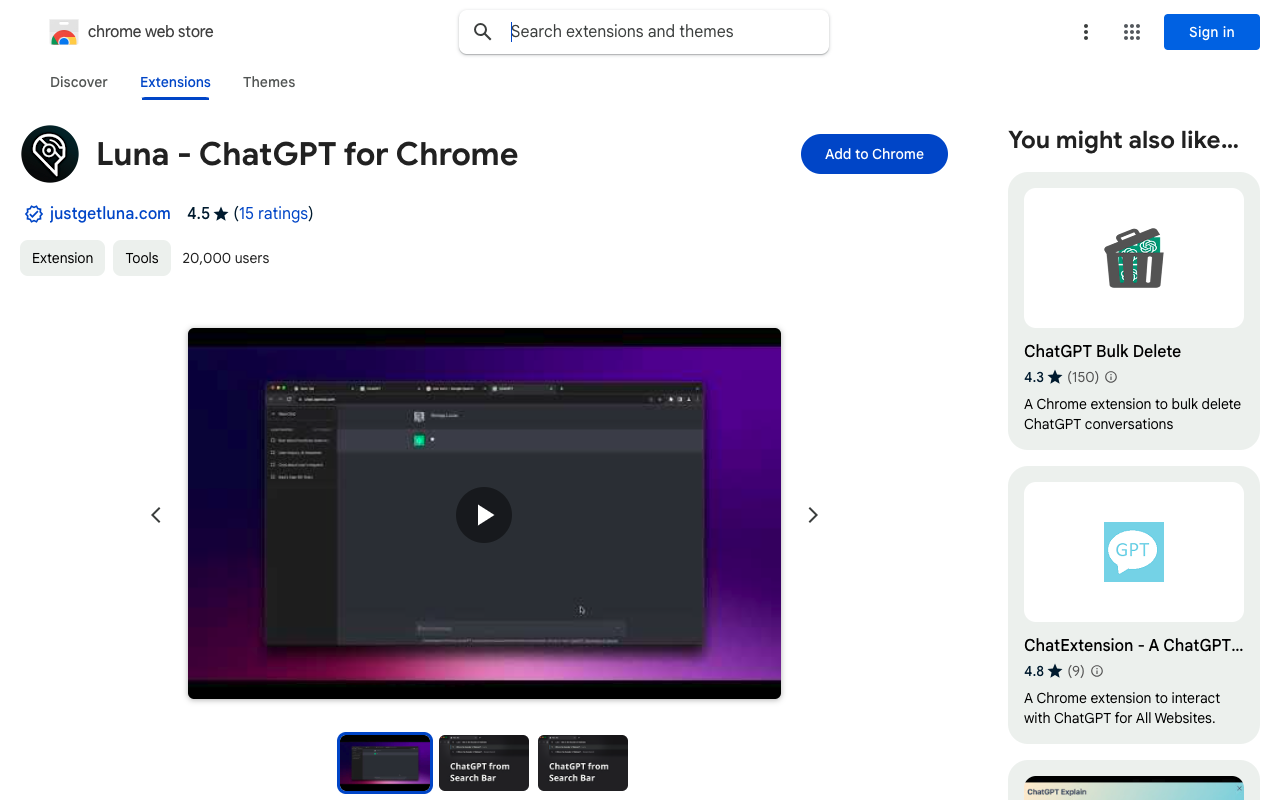Click the search magnifier icon
The width and height of the screenshot is (1280, 800).
483,32
